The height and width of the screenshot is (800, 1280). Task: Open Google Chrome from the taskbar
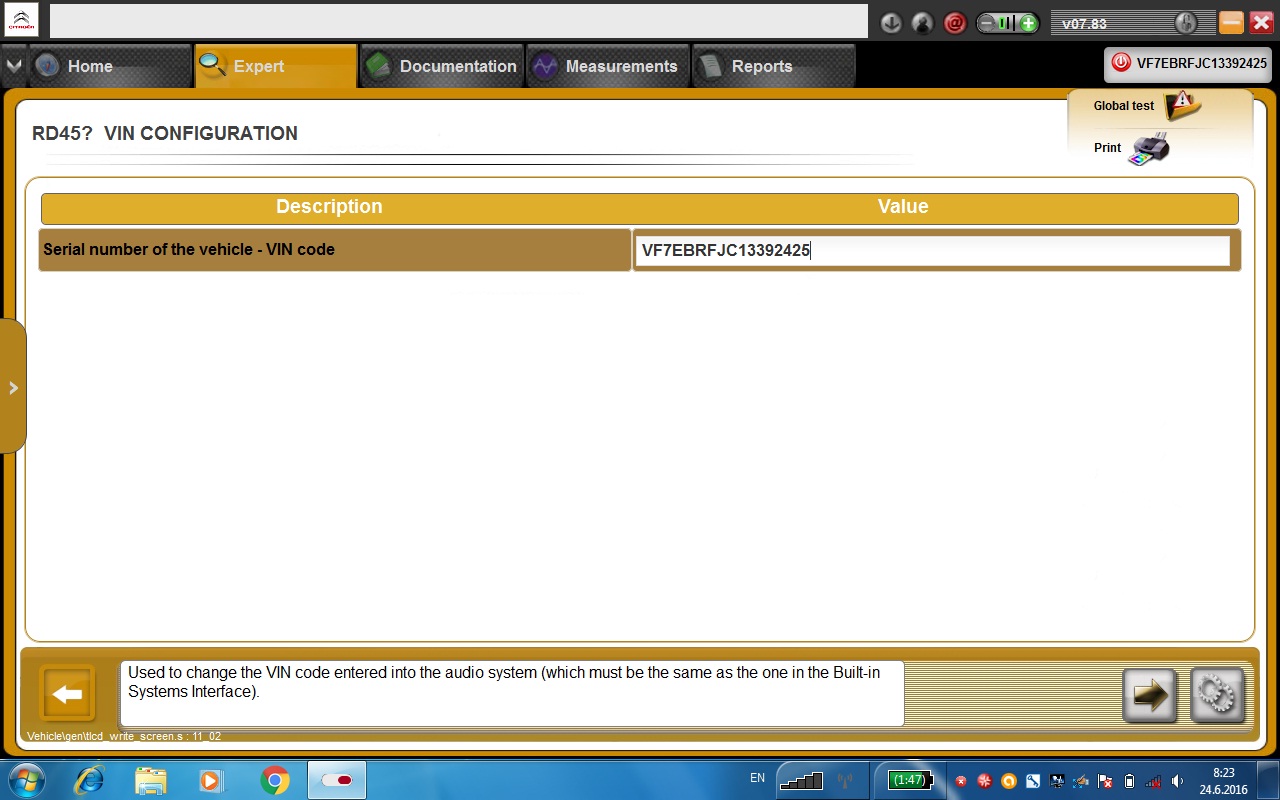tap(275, 780)
